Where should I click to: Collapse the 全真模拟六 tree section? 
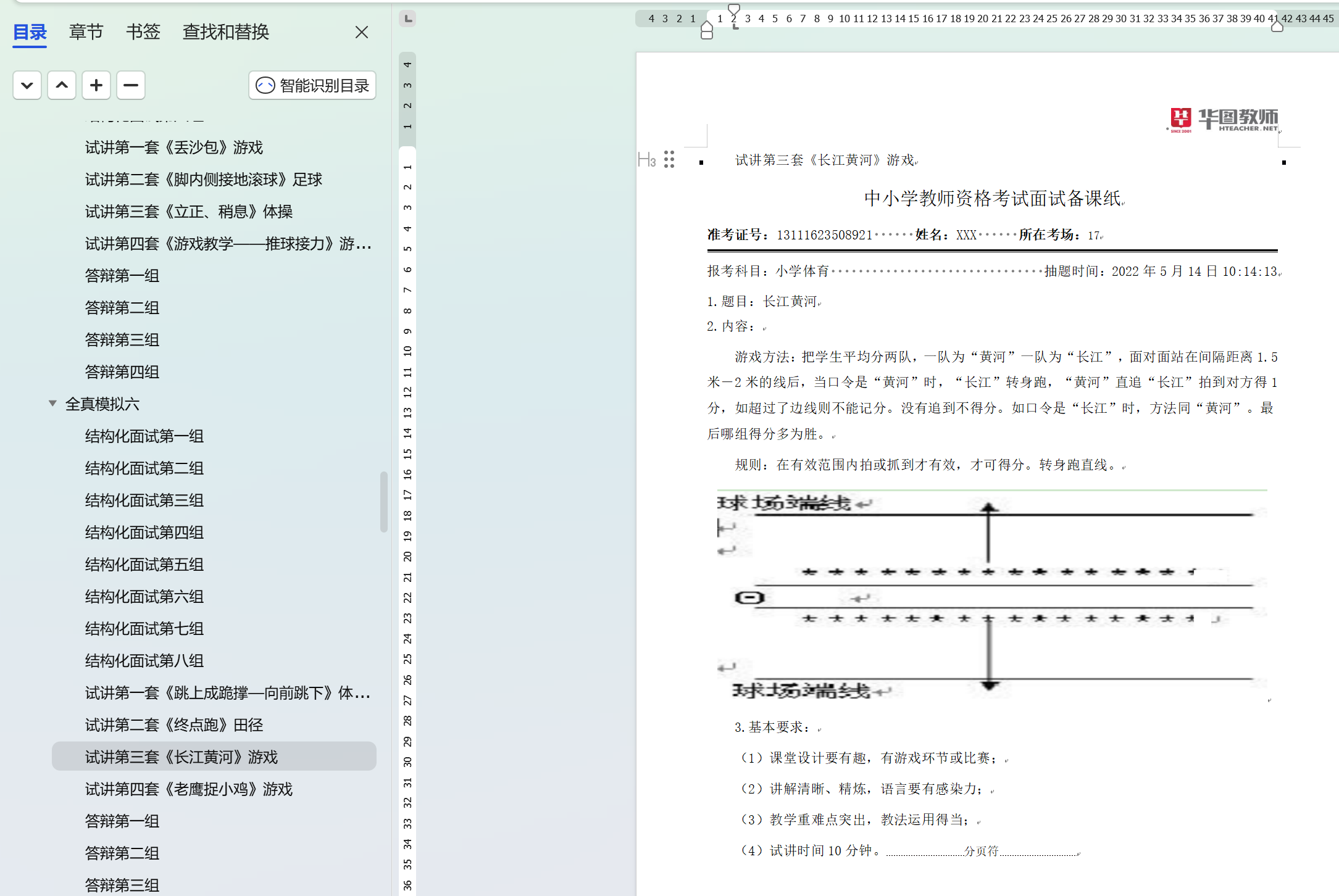click(53, 404)
